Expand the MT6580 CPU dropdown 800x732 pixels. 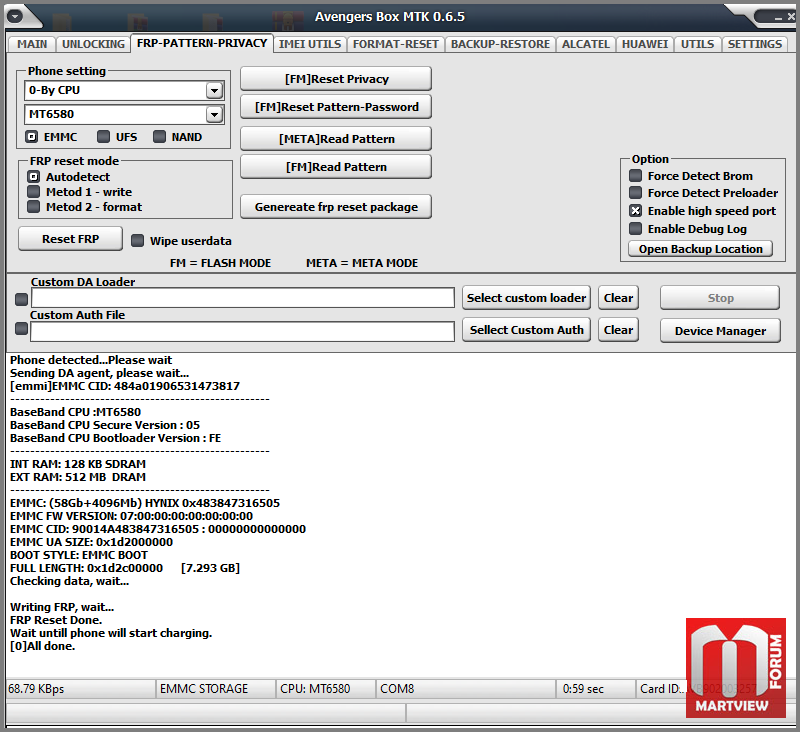214,114
